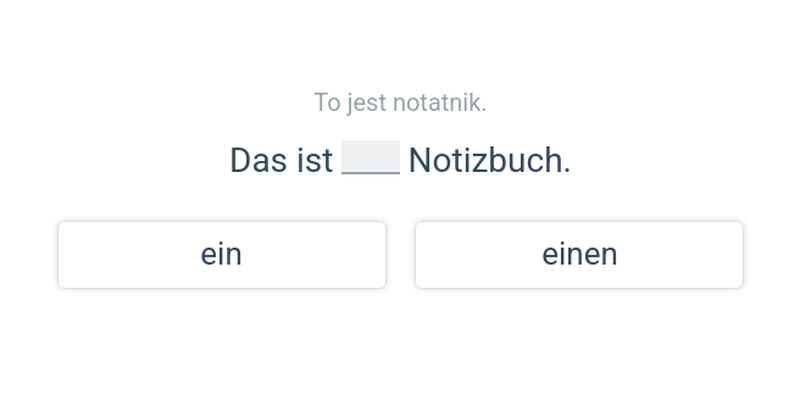
Task: Select the left answer option "ein"
Action: [x=221, y=255]
